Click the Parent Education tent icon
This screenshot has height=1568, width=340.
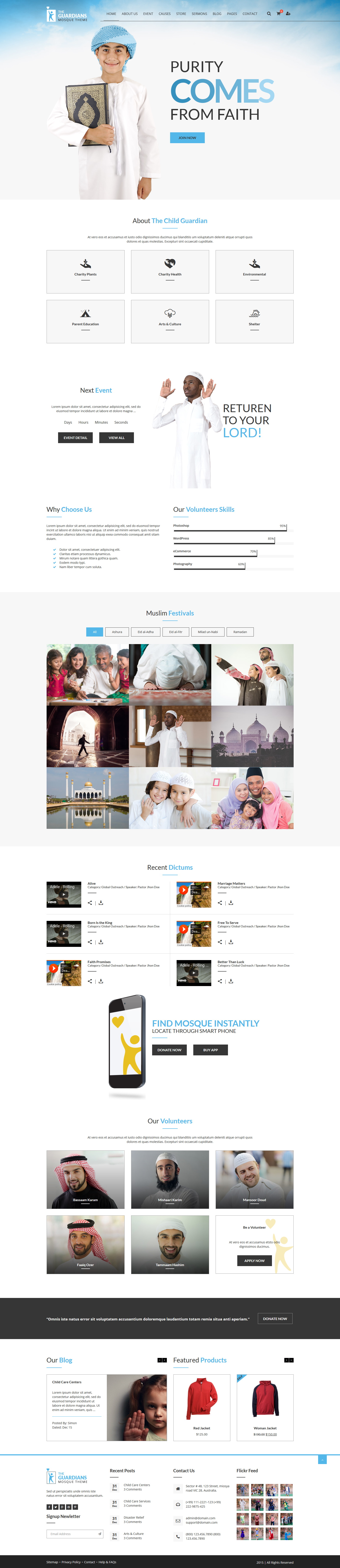(x=85, y=313)
